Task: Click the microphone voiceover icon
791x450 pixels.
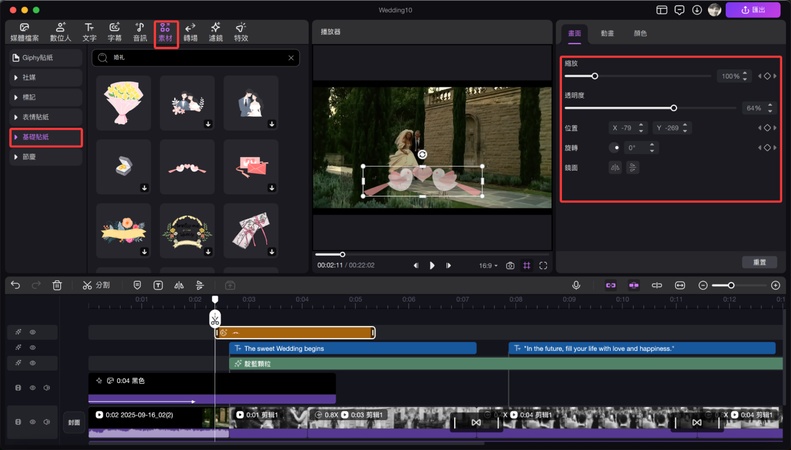Action: (x=576, y=285)
